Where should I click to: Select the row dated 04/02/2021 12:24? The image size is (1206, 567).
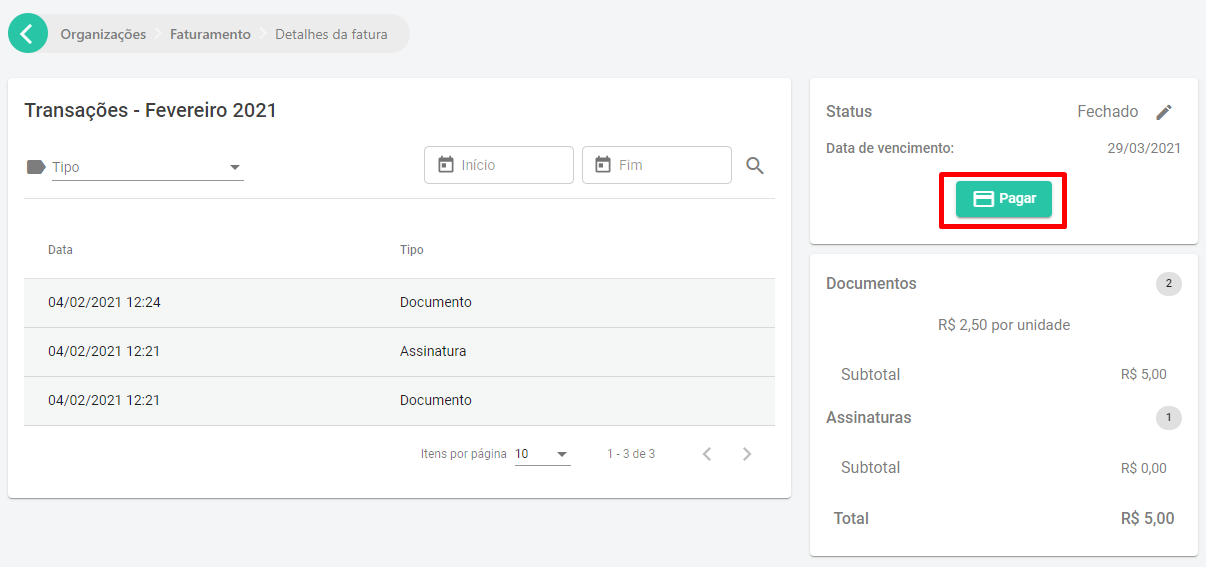tap(399, 303)
